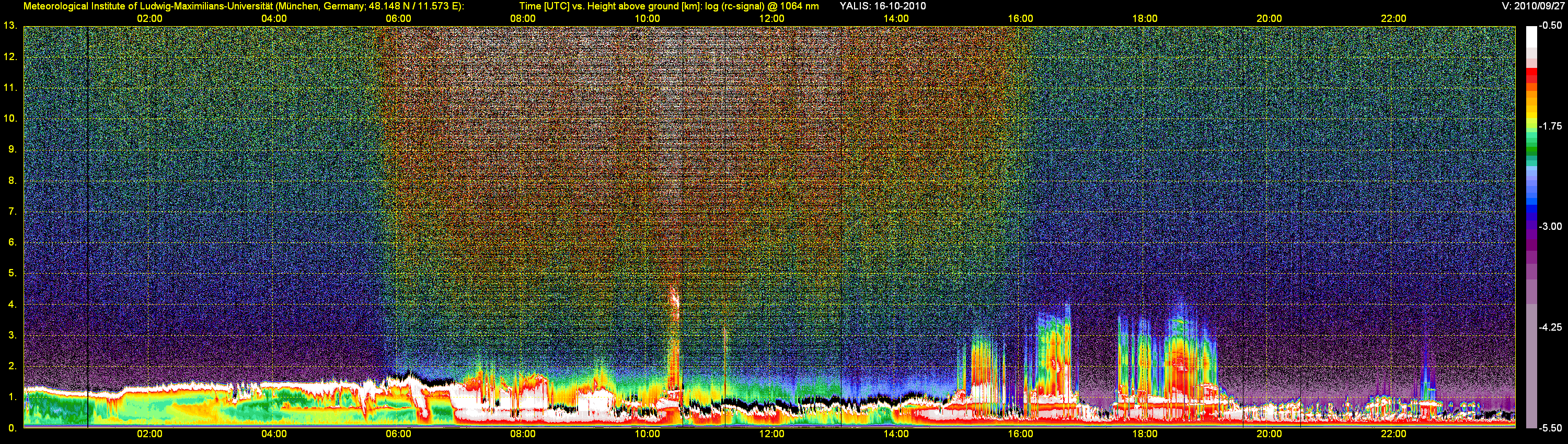Pick the green segment of the color scale bar
Image resolution: width=1568 pixels, height=444 pixels.
pos(1531,148)
